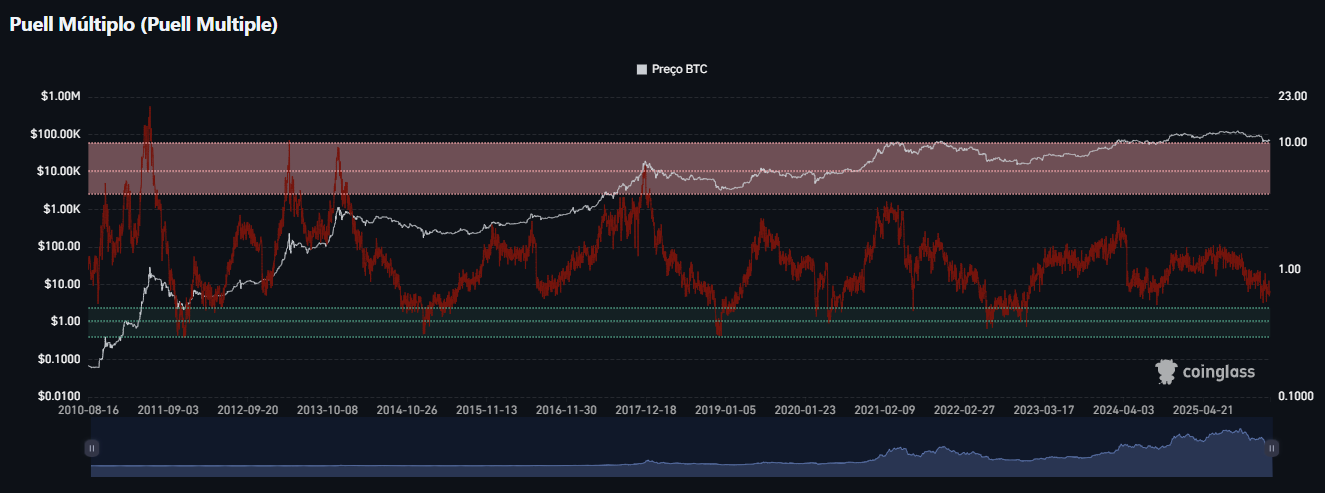Click the range selector mini chart area
The image size is (1325, 493).
click(682, 447)
